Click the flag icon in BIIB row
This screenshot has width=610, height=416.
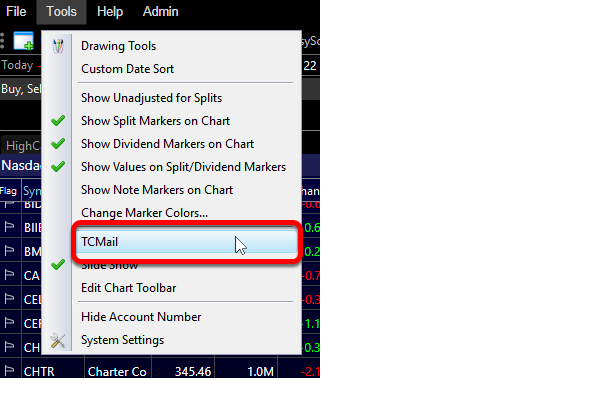pyautogui.click(x=9, y=226)
